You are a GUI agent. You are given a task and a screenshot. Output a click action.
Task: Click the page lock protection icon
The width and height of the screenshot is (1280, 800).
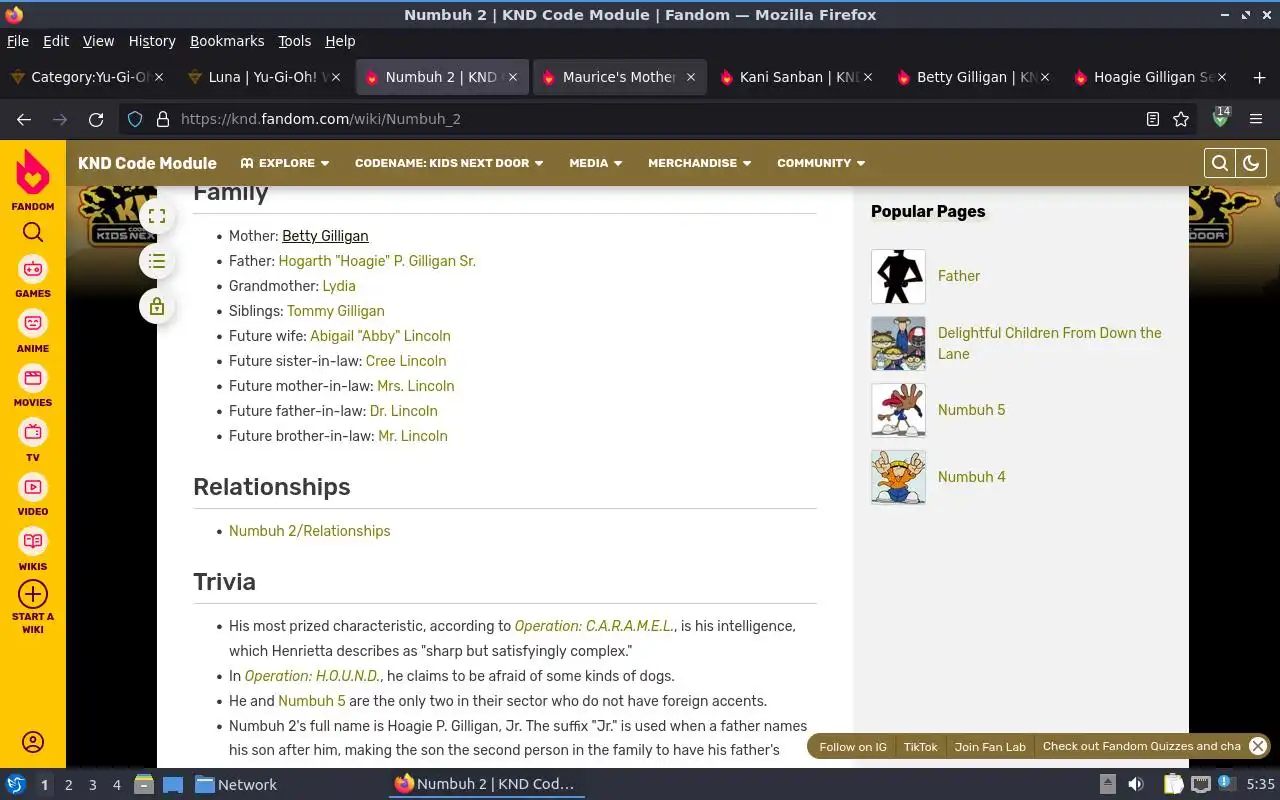[157, 306]
